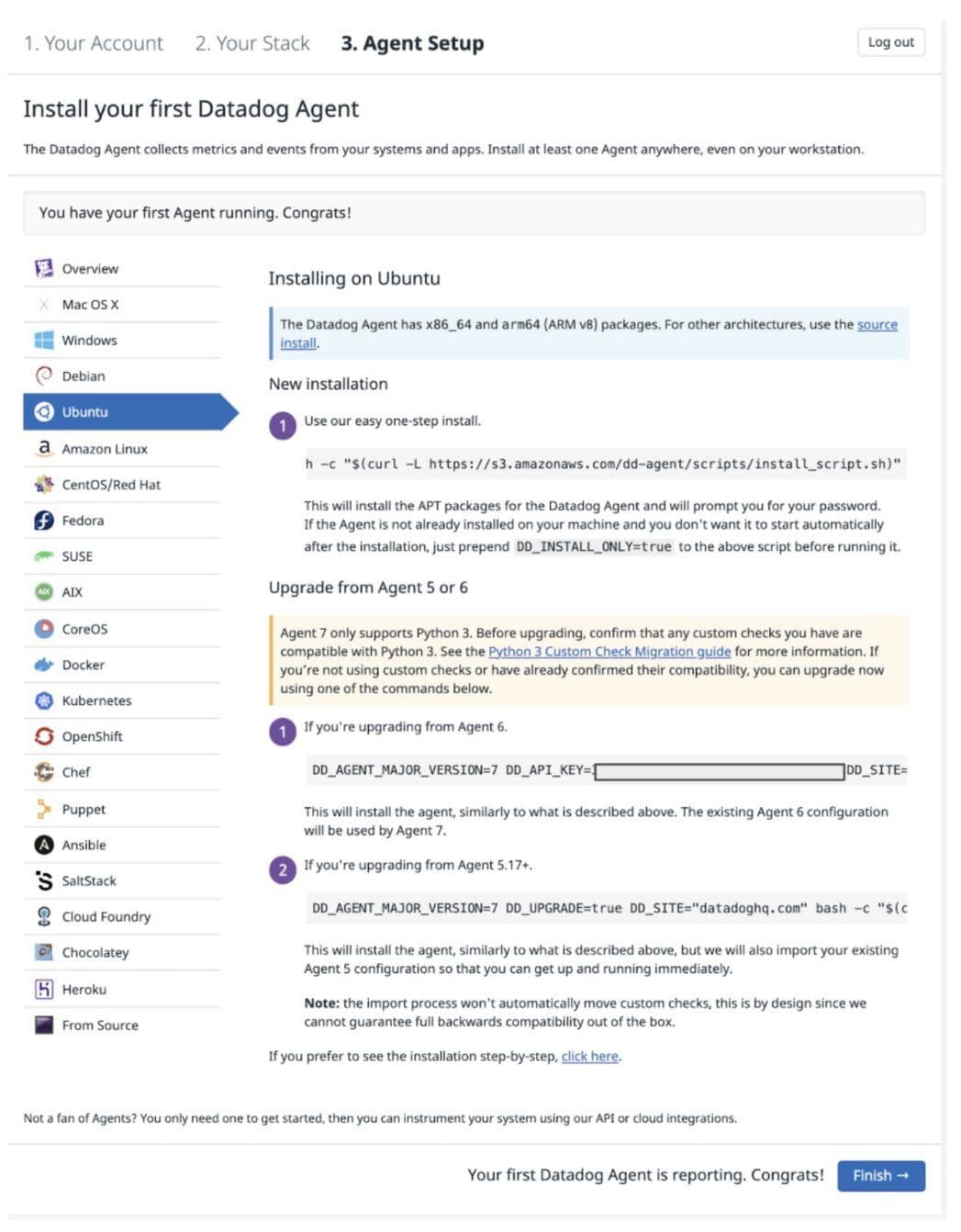Viewport: 961px width, 1232px height.
Task: Open the source install link
Action: 877,324
